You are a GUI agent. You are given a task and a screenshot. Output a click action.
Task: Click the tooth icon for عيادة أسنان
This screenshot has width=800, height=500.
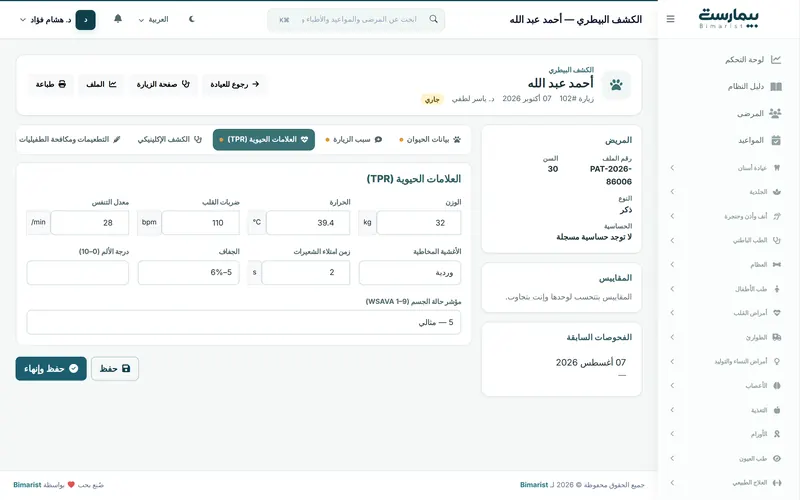point(777,167)
